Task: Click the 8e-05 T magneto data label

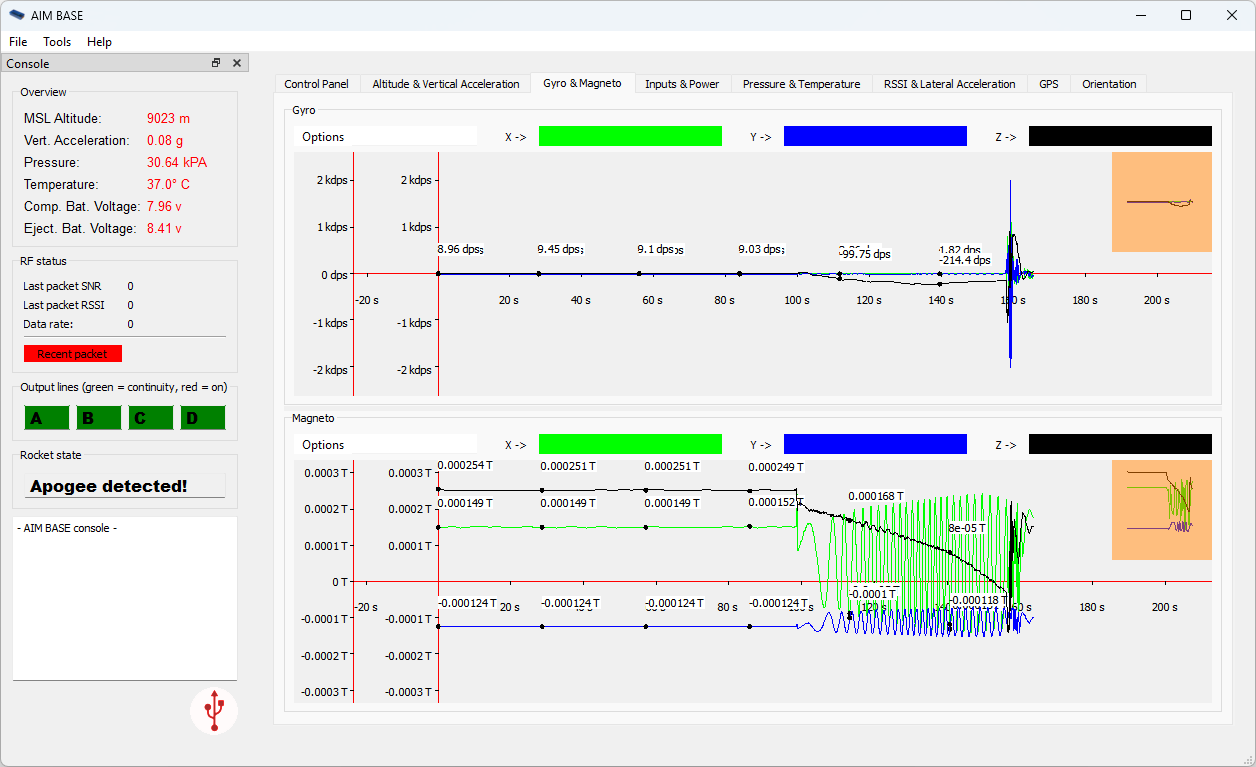Action: tap(967, 527)
